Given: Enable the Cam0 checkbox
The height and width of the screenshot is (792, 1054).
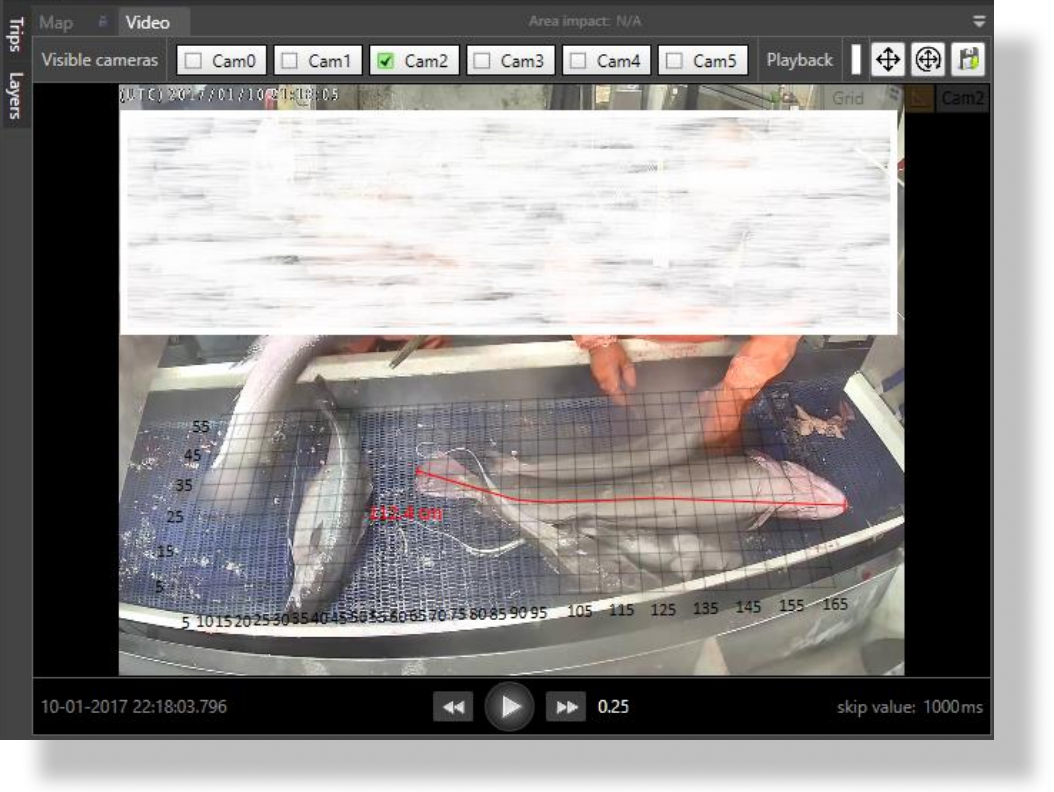Looking at the screenshot, I should click(195, 61).
